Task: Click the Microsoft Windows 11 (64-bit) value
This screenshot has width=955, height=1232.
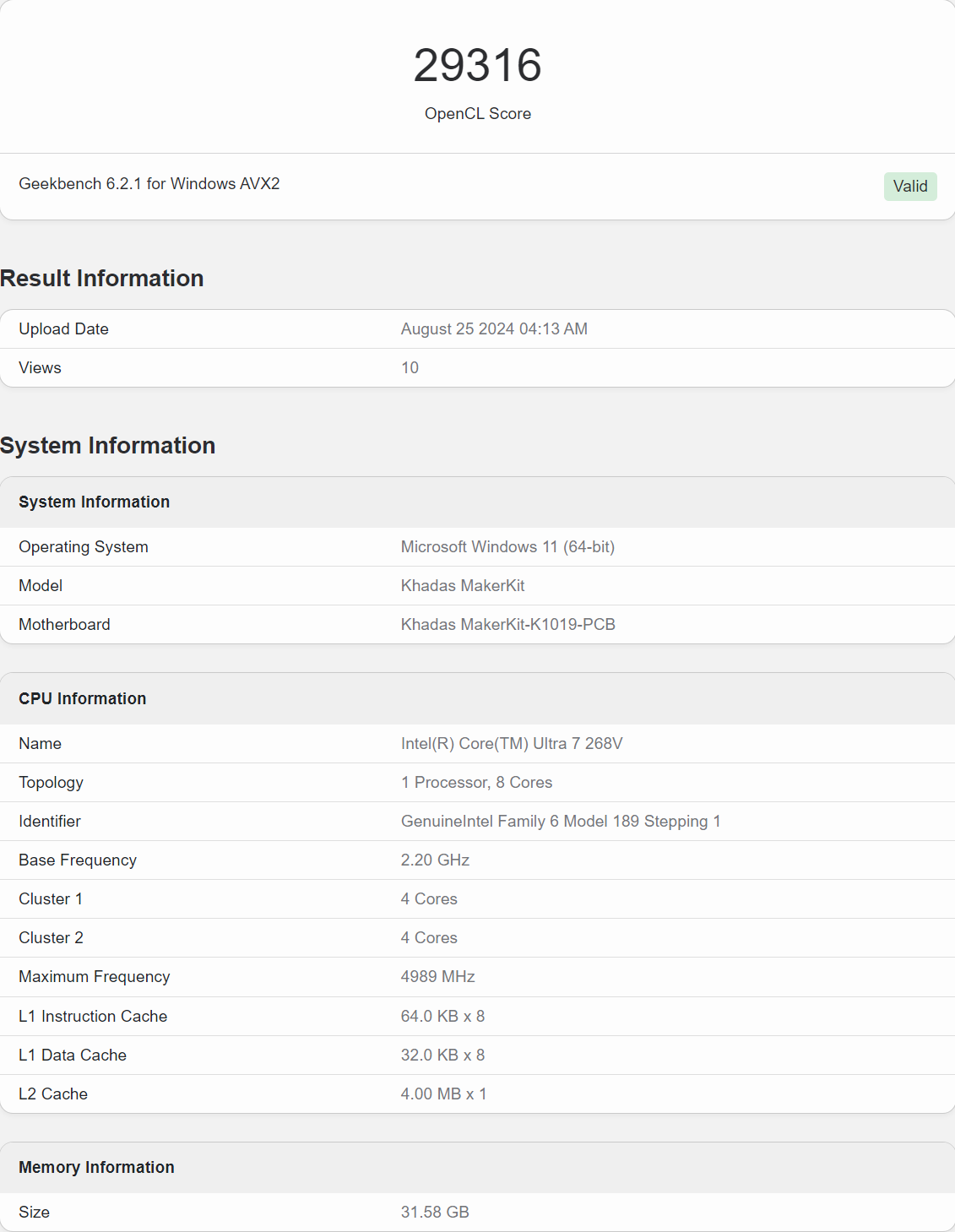Action: (507, 547)
